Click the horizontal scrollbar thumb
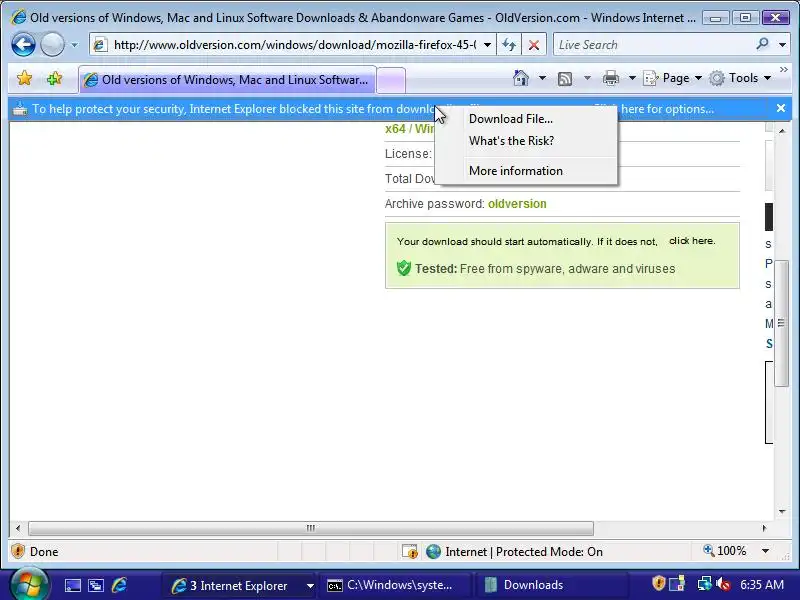The width and height of the screenshot is (800, 600). tap(311, 528)
